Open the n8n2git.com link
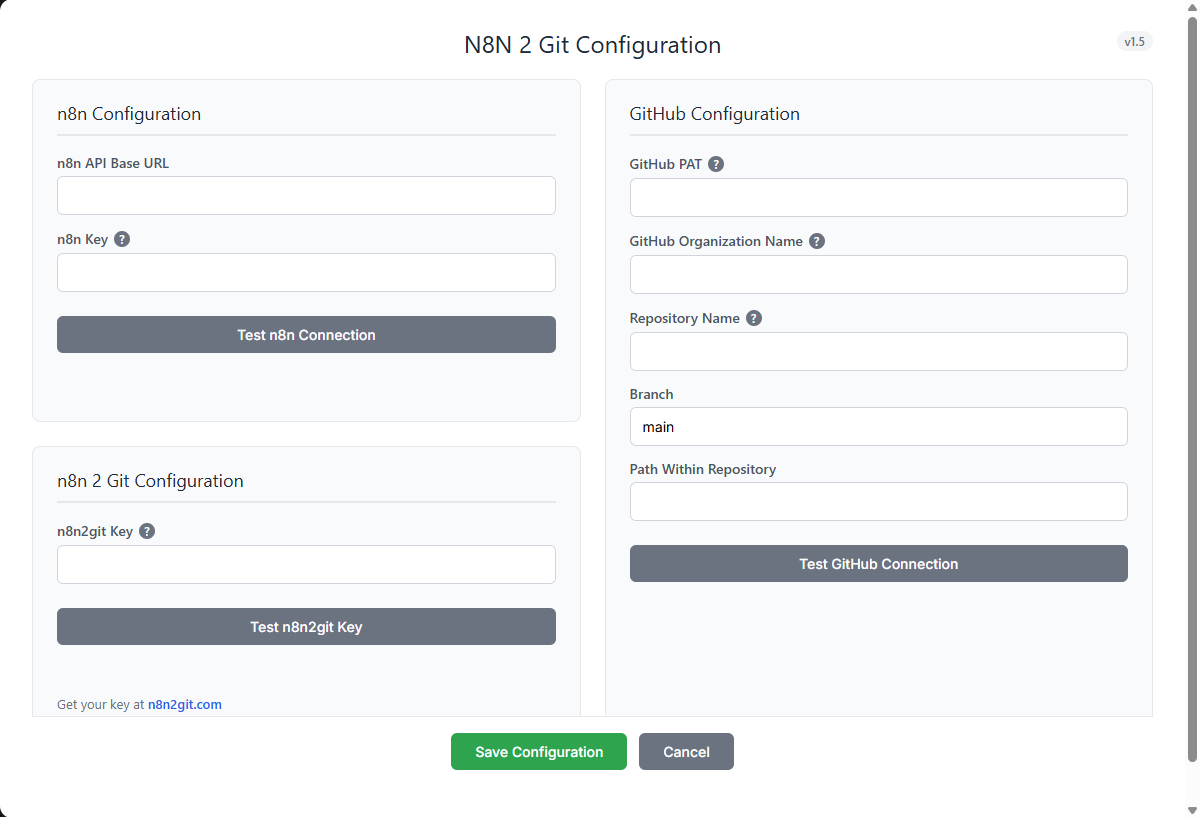Image resolution: width=1200 pixels, height=817 pixels. [185, 704]
